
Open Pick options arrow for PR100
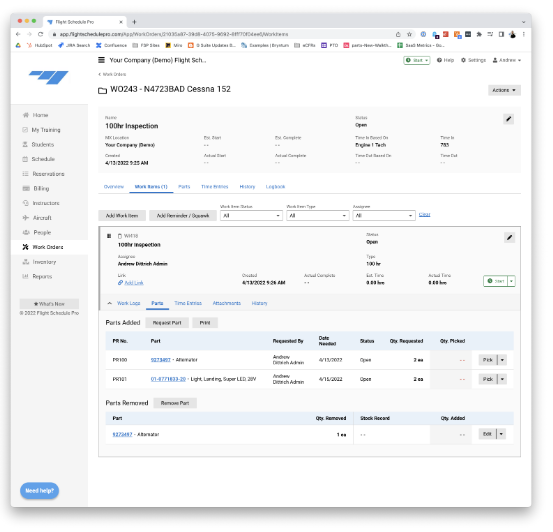502,360
